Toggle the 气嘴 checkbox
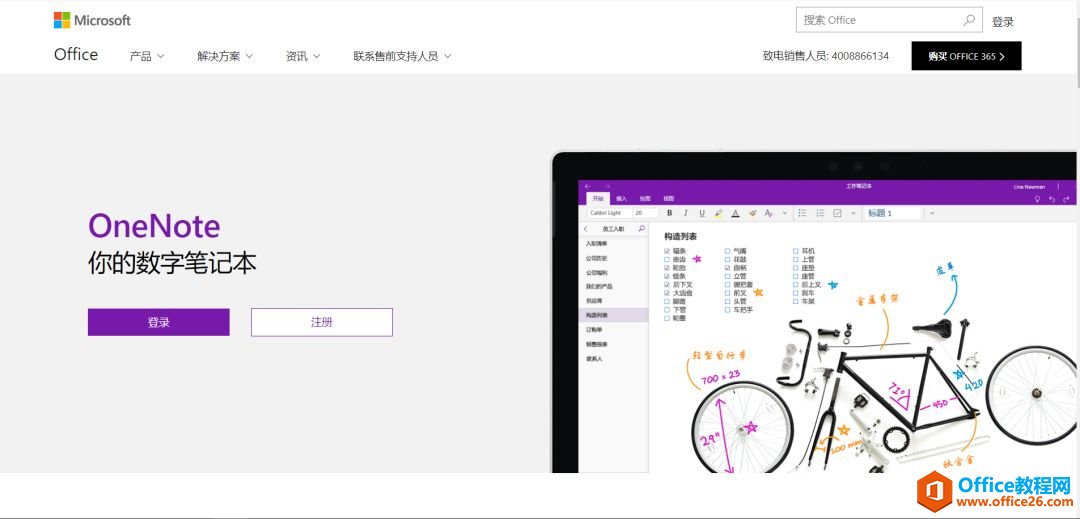Viewport: 1080px width, 519px height. [728, 251]
